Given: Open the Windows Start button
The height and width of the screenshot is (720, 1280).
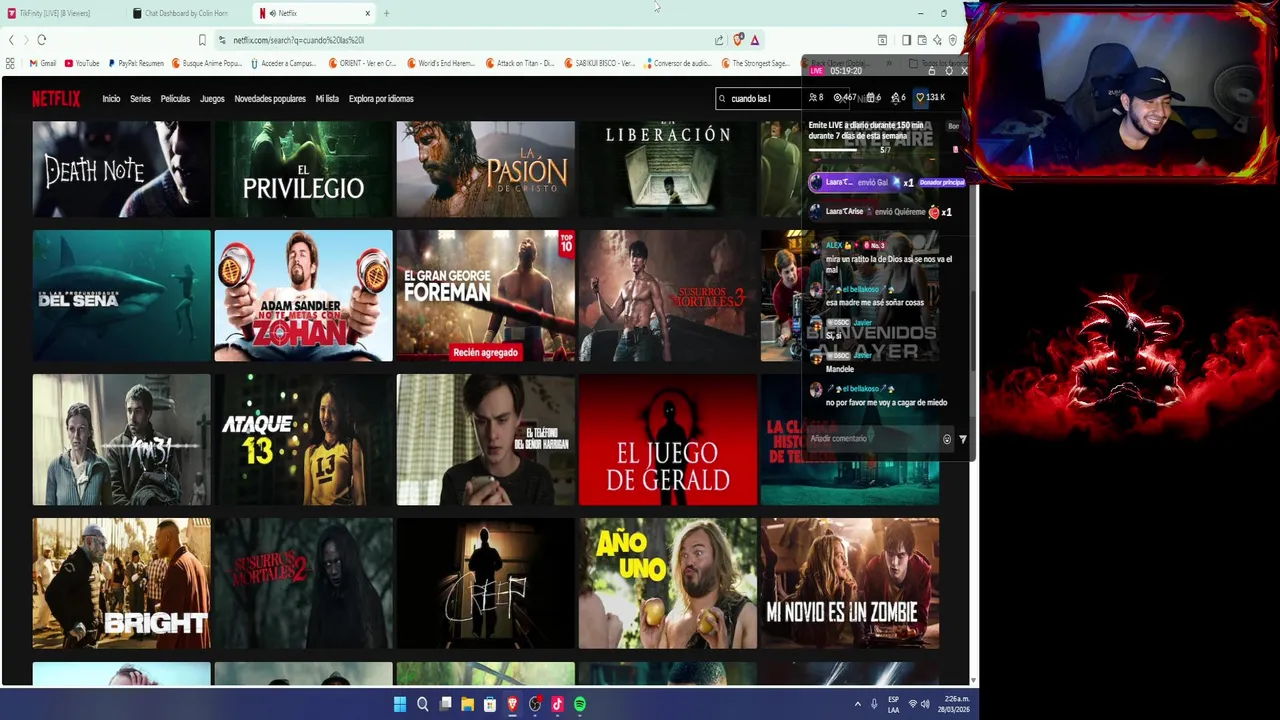Looking at the screenshot, I should coord(399,704).
